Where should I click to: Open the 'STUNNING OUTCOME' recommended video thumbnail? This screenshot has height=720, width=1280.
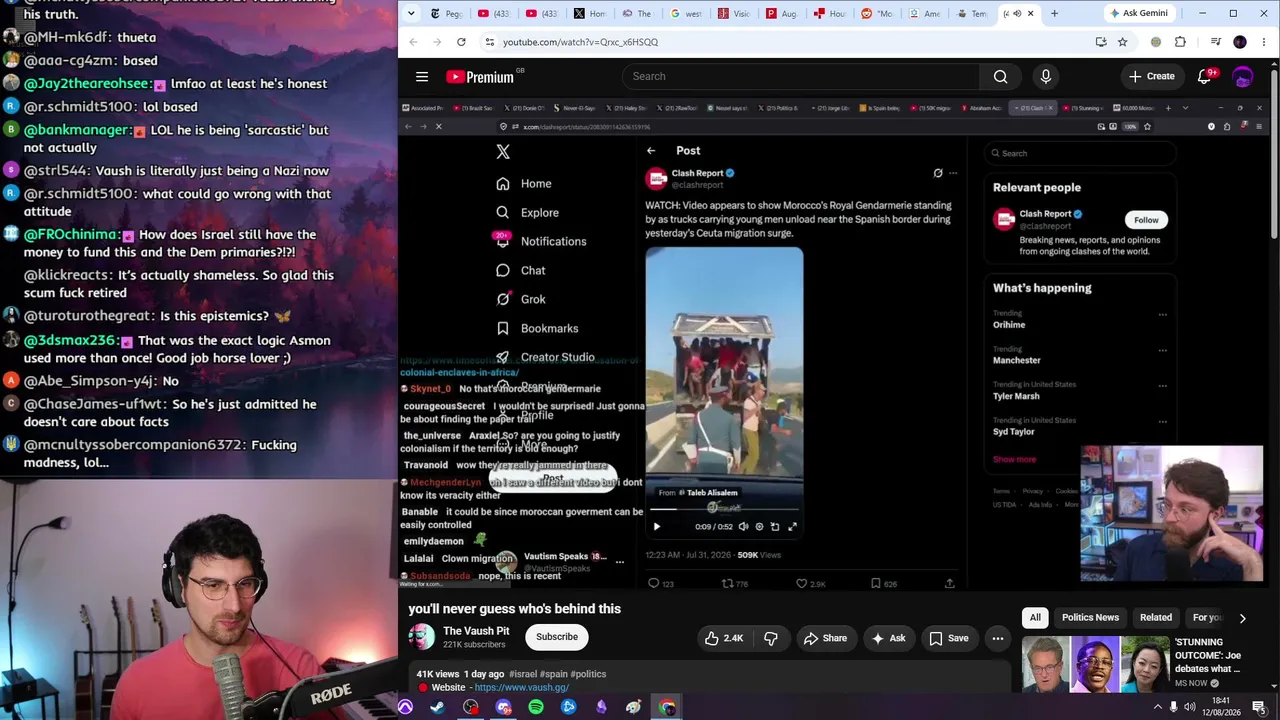[x=1095, y=664]
